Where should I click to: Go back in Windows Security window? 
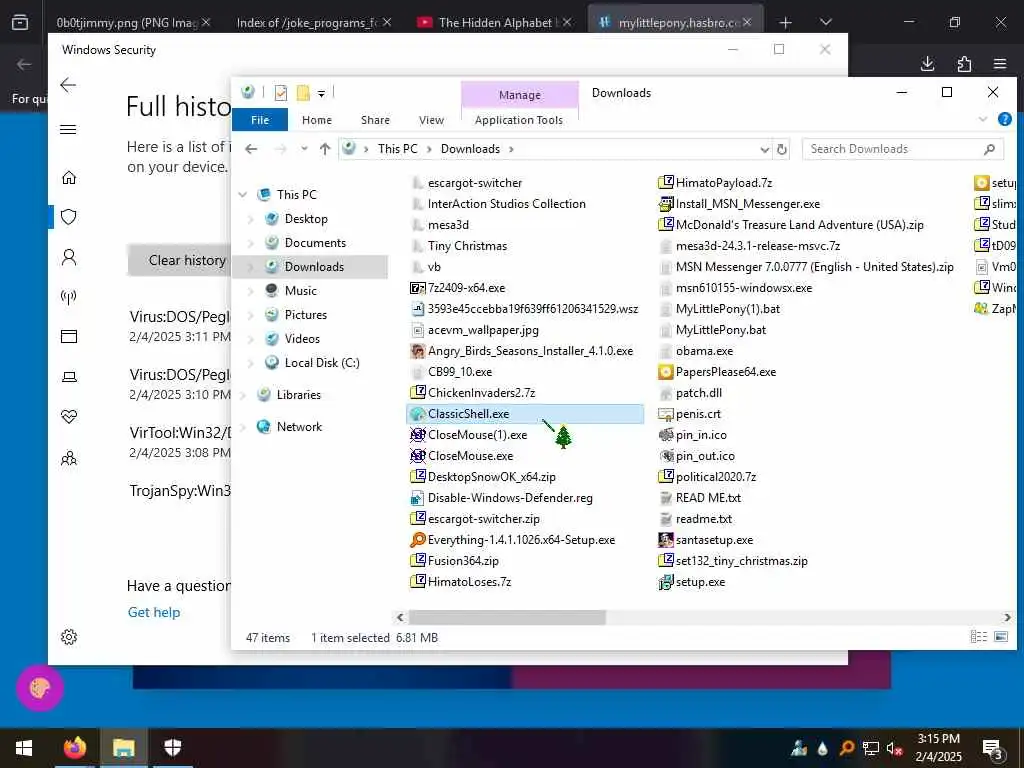click(x=68, y=85)
